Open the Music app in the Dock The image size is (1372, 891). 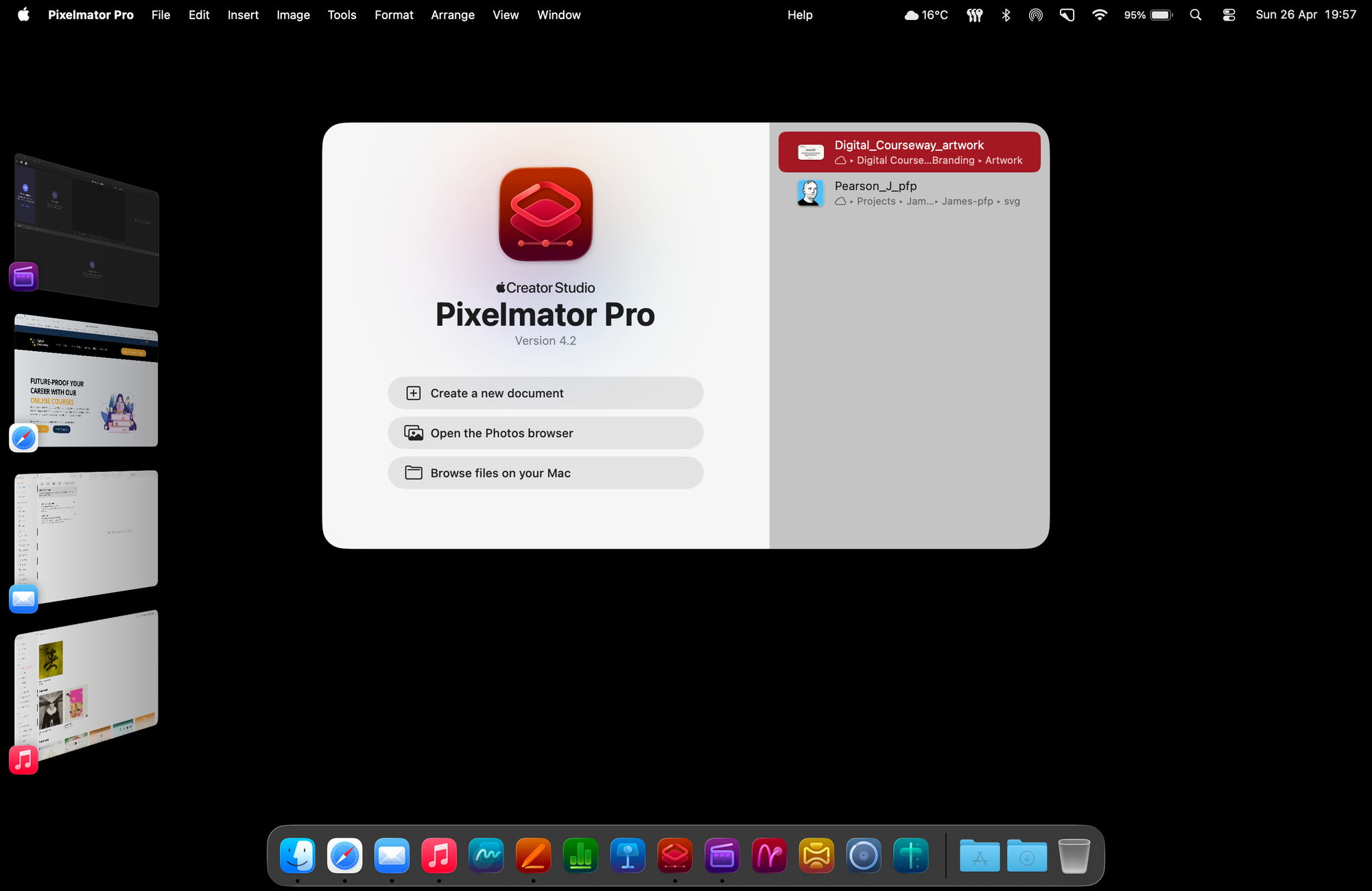439,855
